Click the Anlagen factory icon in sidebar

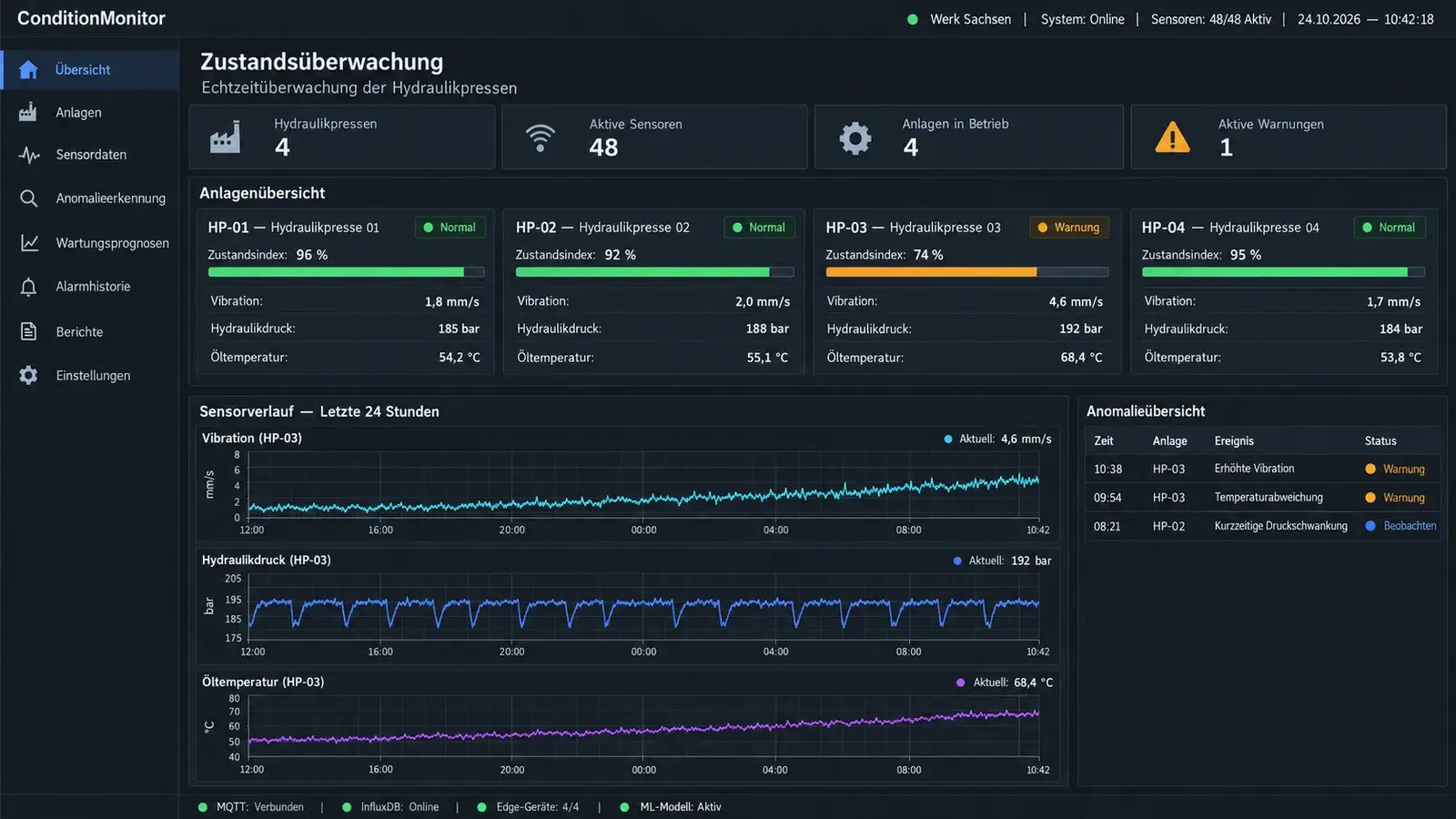[x=28, y=112]
